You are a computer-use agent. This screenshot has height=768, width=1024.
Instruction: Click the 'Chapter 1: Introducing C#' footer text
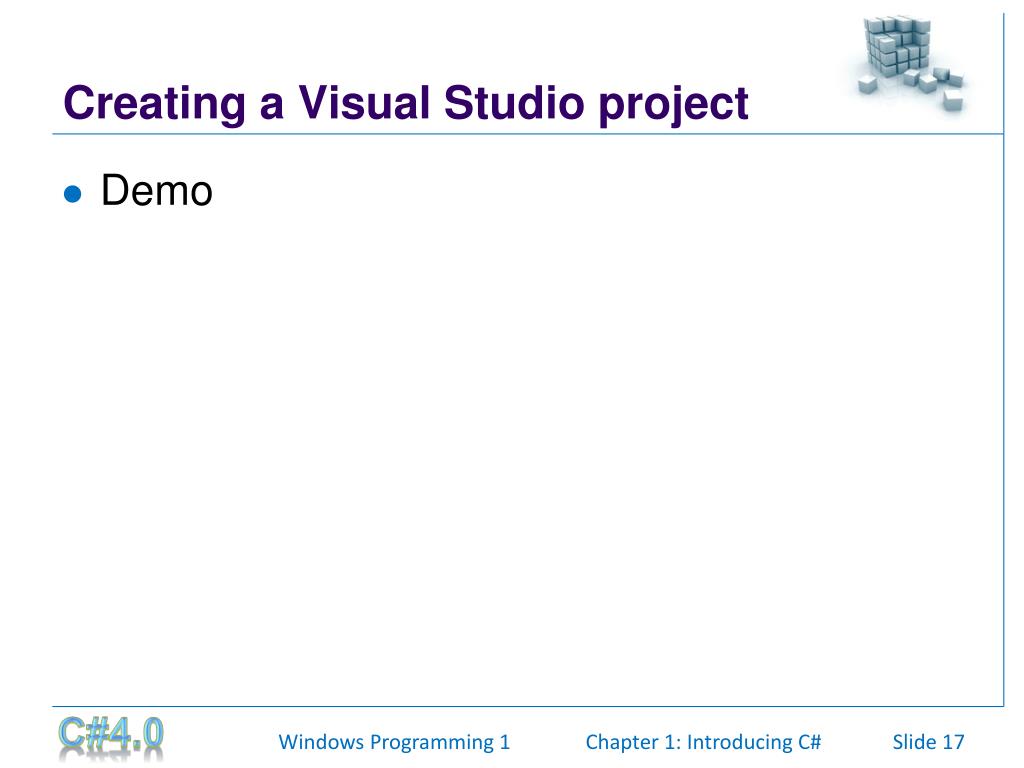703,742
